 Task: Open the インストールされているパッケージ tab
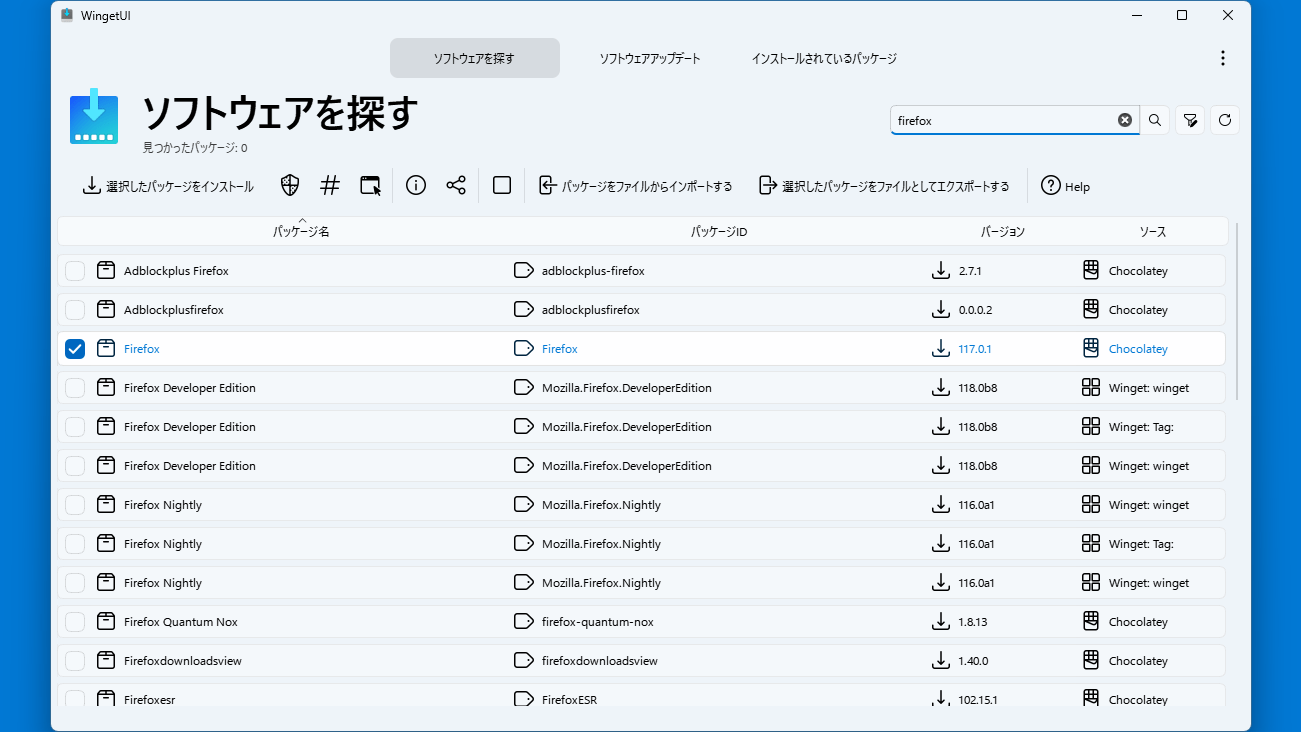pyautogui.click(x=824, y=58)
